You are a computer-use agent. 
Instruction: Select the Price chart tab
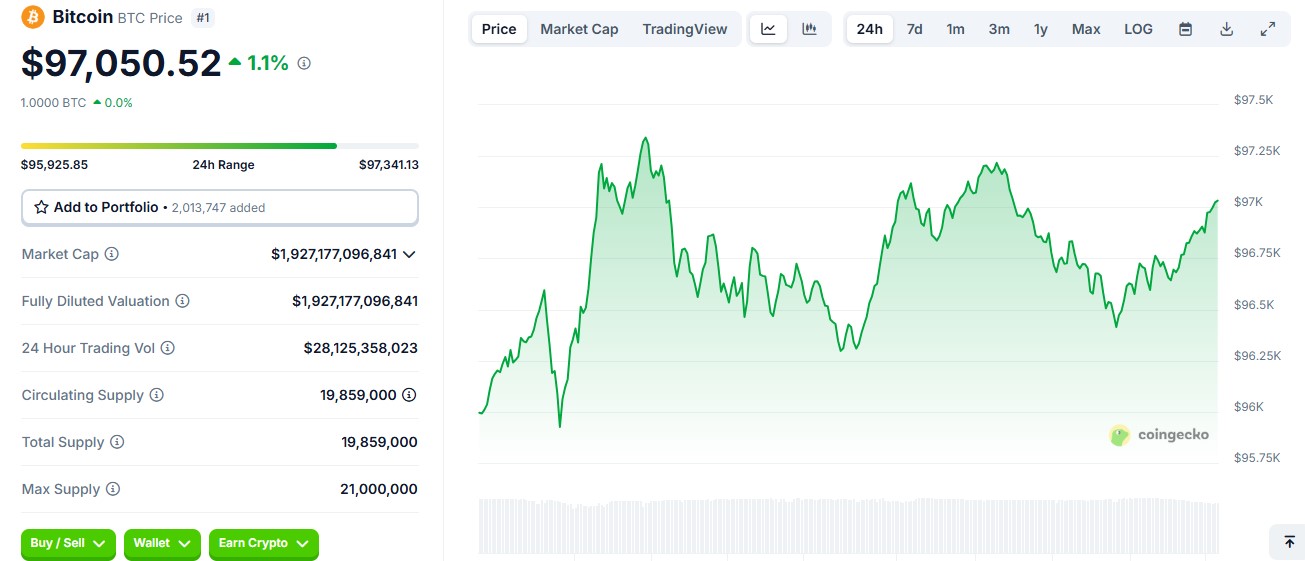point(499,29)
